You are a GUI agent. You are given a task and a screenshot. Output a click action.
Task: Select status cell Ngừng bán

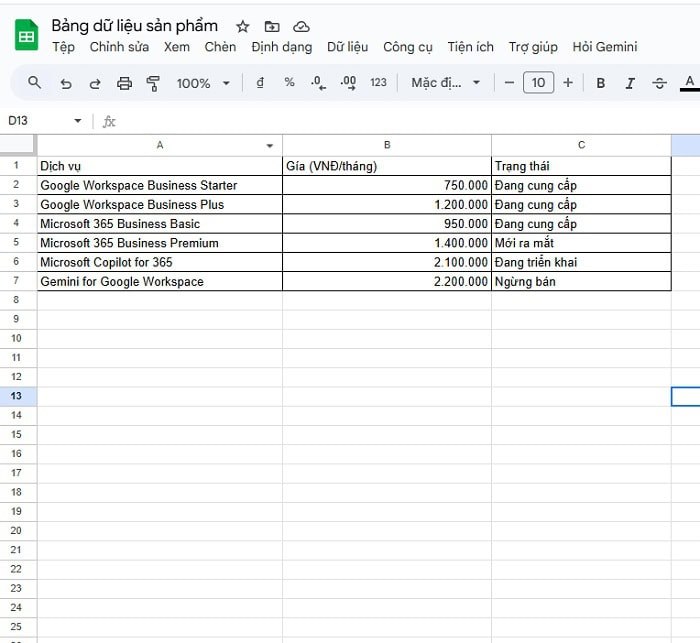(x=581, y=281)
